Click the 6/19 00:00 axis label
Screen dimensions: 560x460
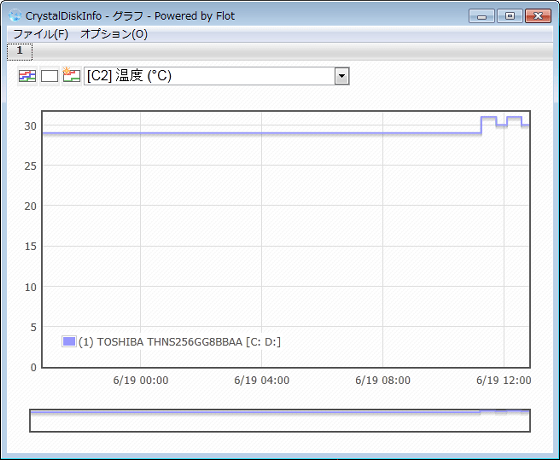pos(141,380)
